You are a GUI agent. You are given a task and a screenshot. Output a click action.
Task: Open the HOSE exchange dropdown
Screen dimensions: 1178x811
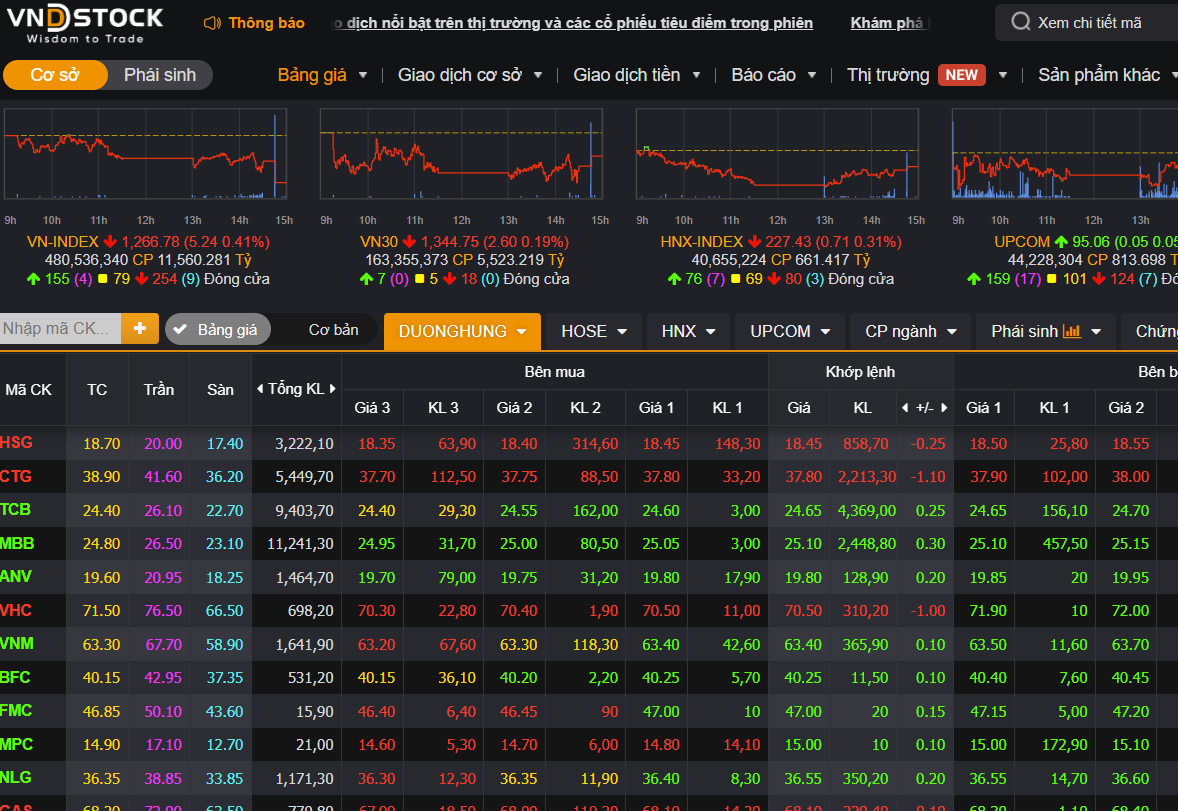click(x=594, y=331)
